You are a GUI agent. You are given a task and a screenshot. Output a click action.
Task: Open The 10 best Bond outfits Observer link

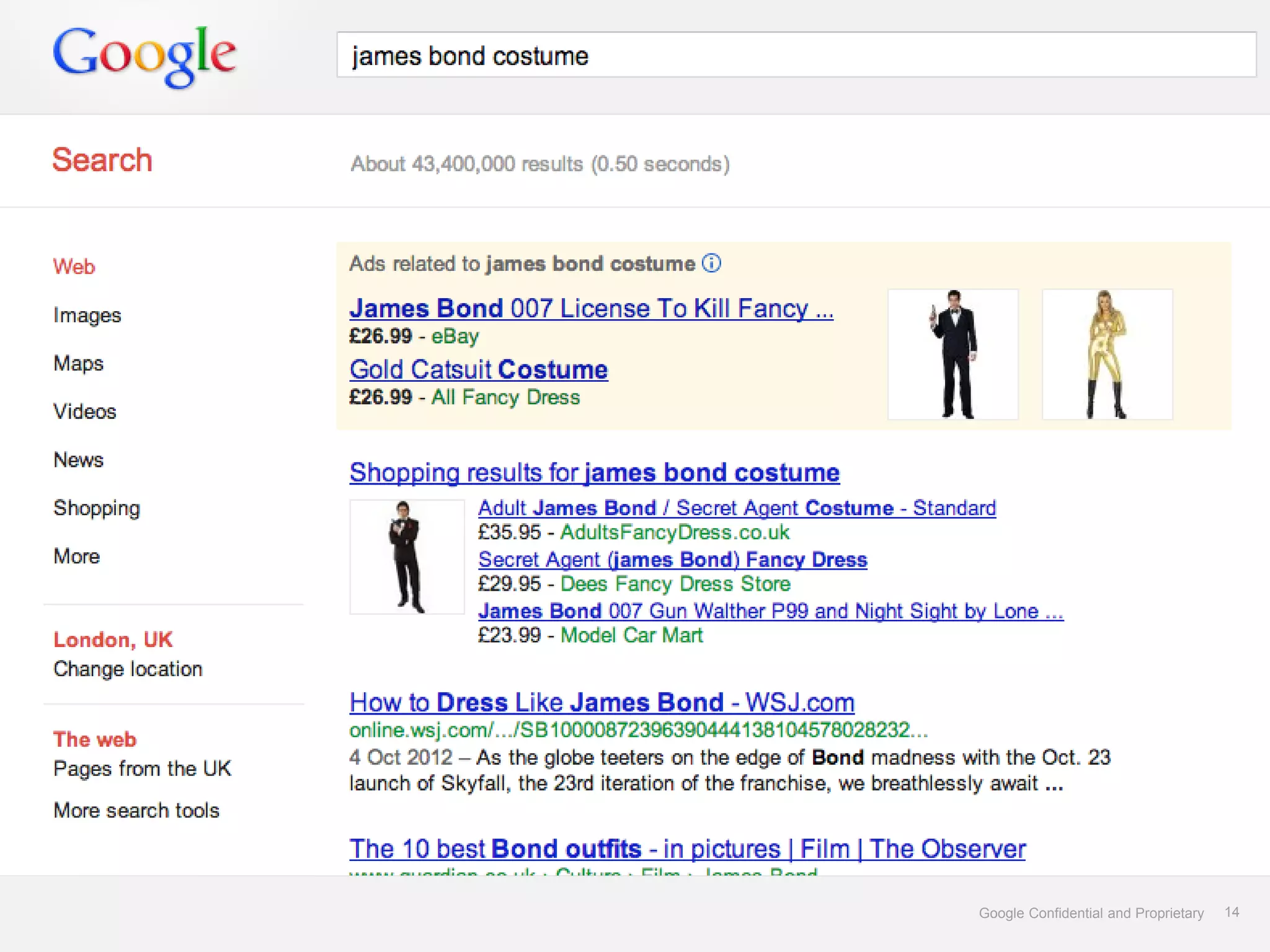pyautogui.click(x=688, y=849)
